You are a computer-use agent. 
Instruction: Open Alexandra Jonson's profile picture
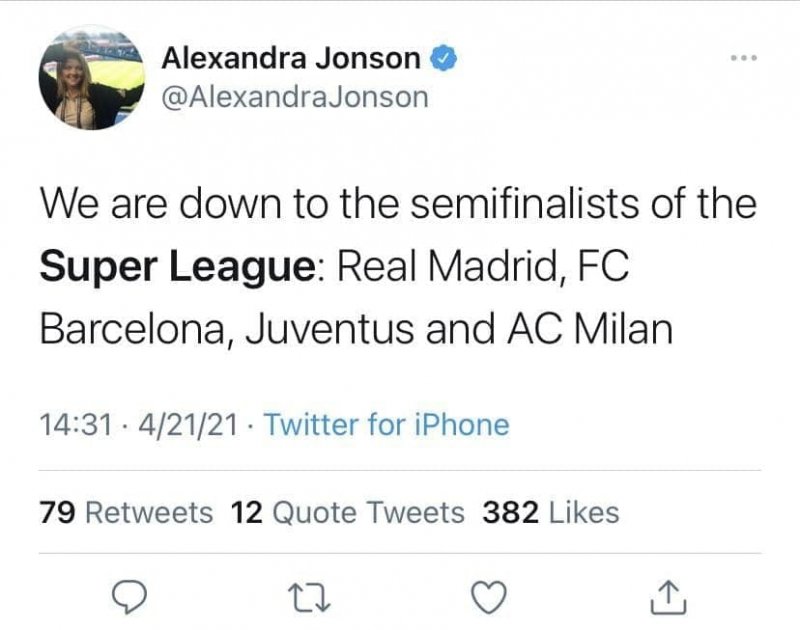87,78
